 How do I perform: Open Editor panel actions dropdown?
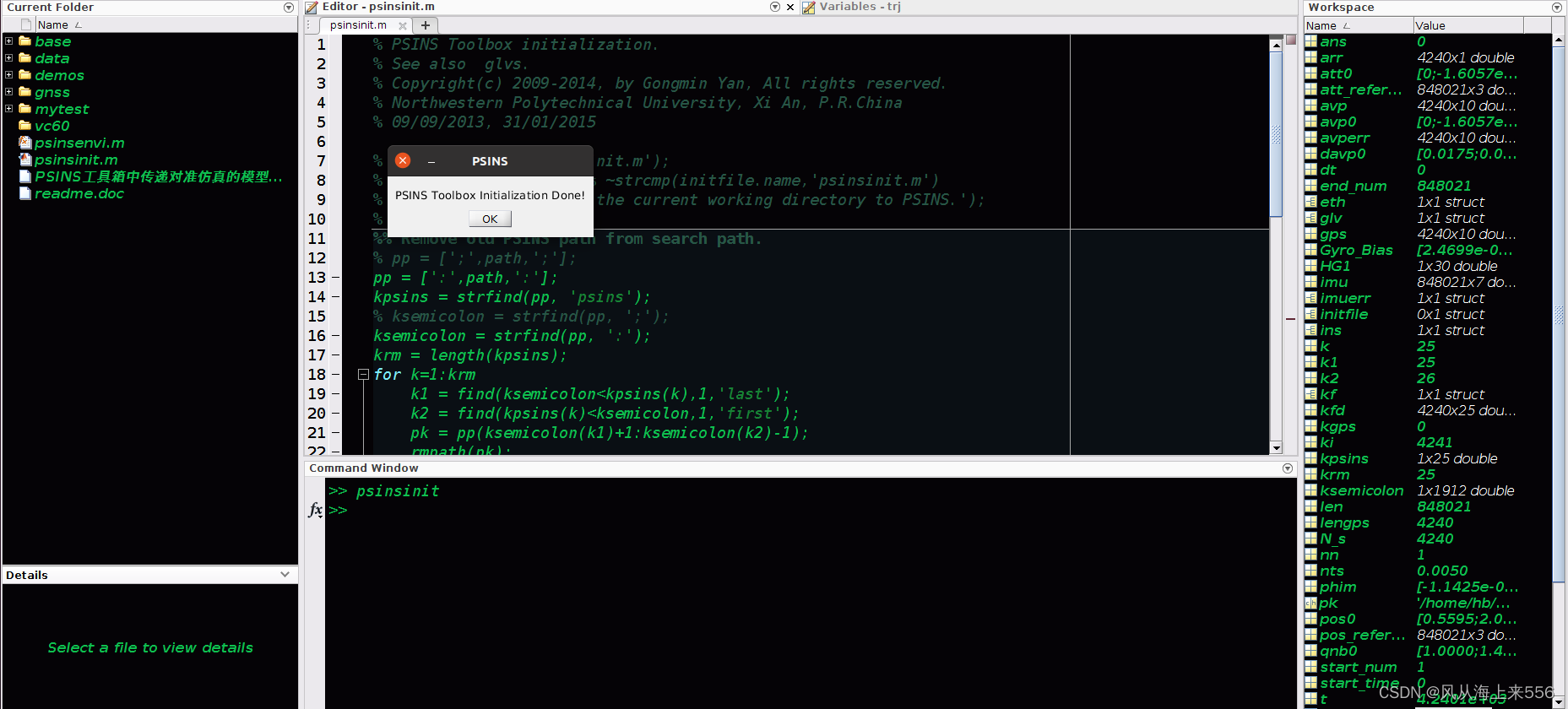click(775, 7)
